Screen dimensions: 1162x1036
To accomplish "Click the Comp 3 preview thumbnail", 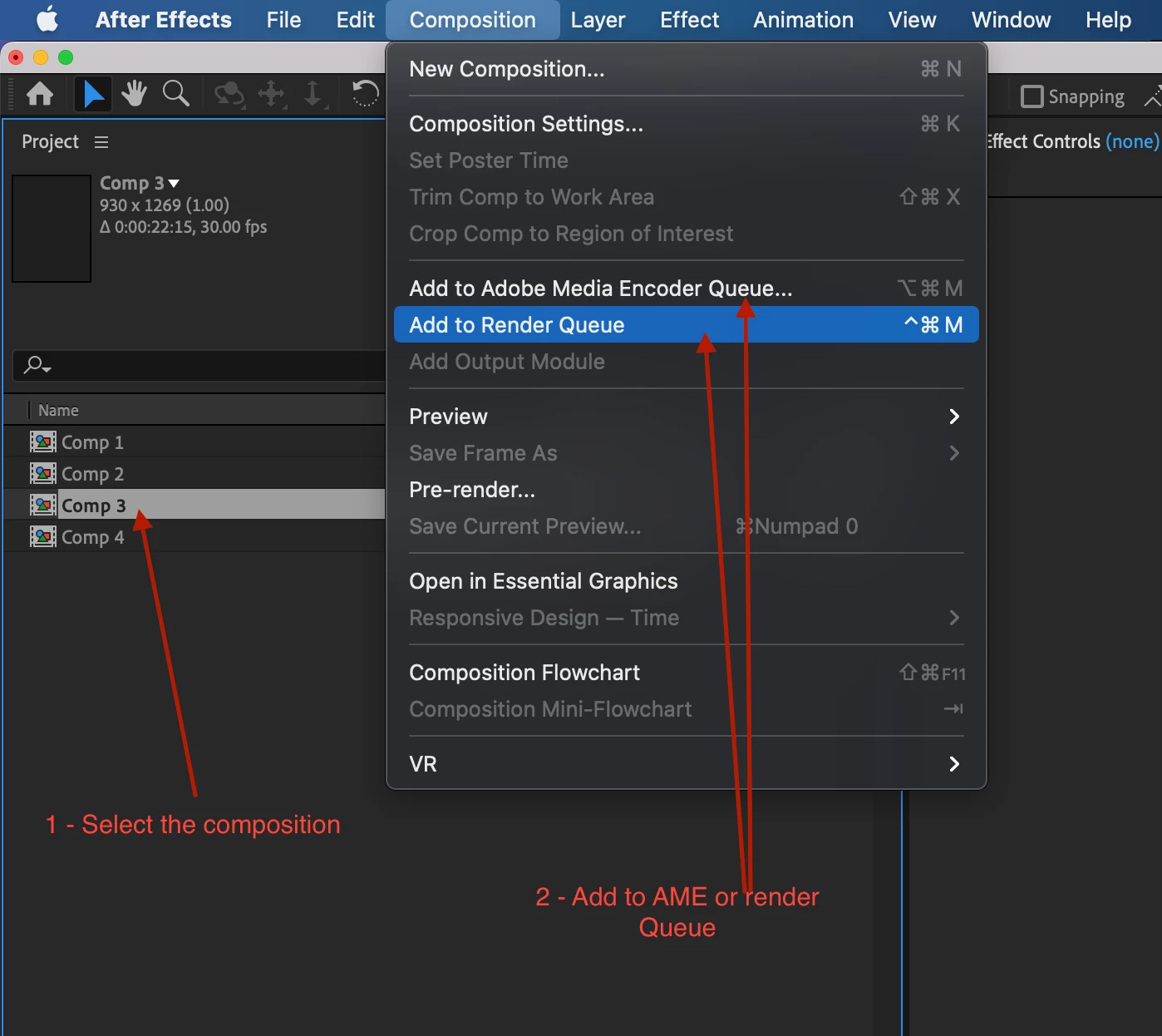I will pos(52,229).
